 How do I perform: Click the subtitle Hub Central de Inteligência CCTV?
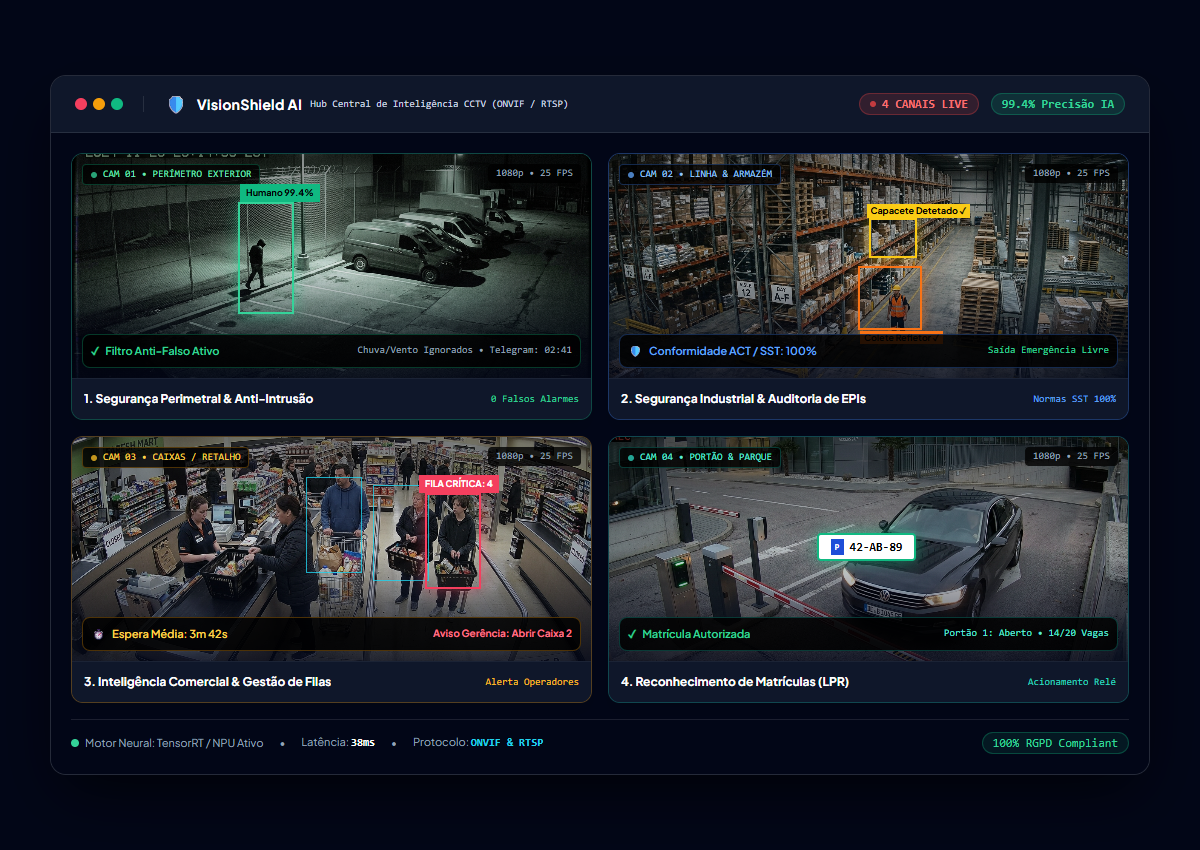coord(438,104)
